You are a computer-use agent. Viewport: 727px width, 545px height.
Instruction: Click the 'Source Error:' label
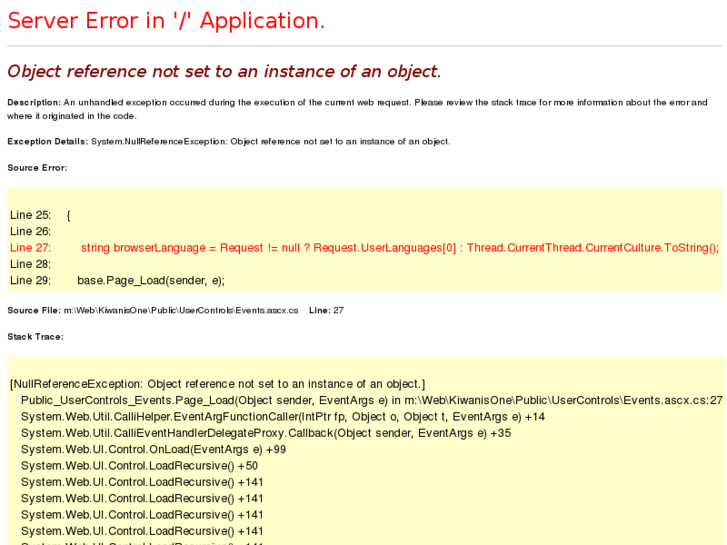point(37,168)
